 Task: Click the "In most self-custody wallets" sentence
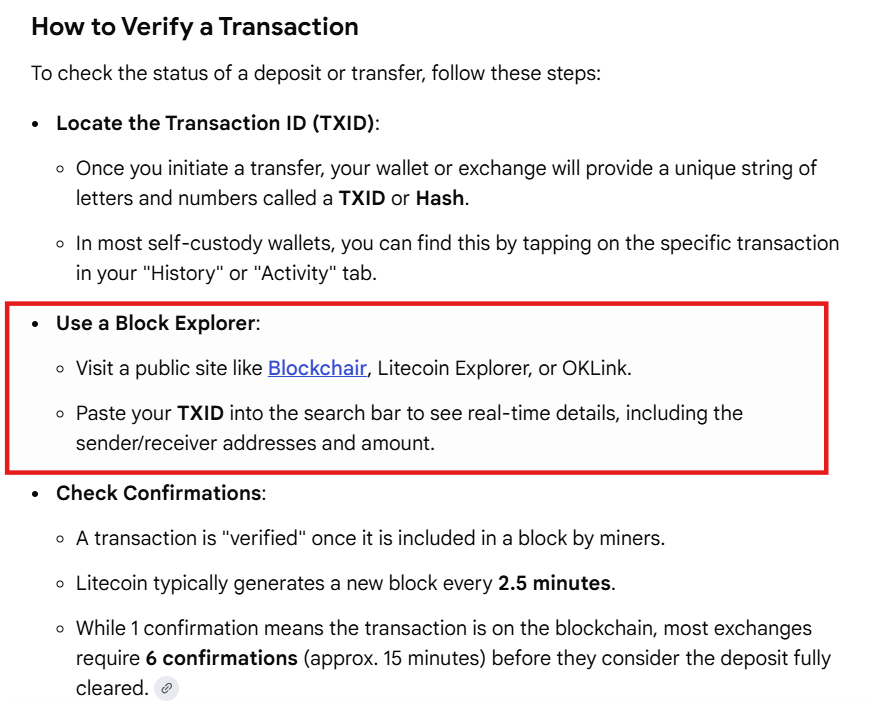pyautogui.click(x=457, y=243)
